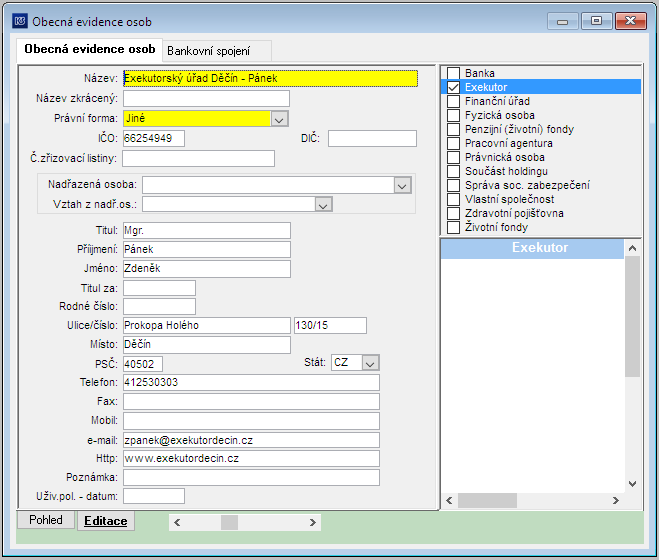Enable the Fyzická osoba checkbox

tap(453, 115)
